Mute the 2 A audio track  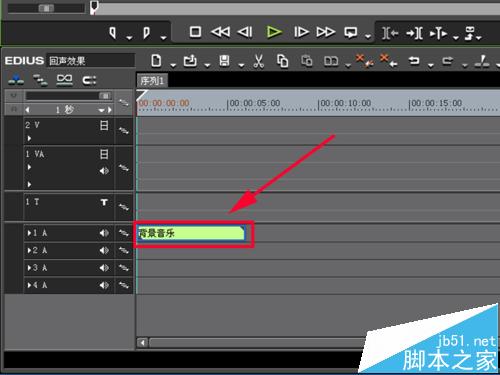(x=104, y=250)
